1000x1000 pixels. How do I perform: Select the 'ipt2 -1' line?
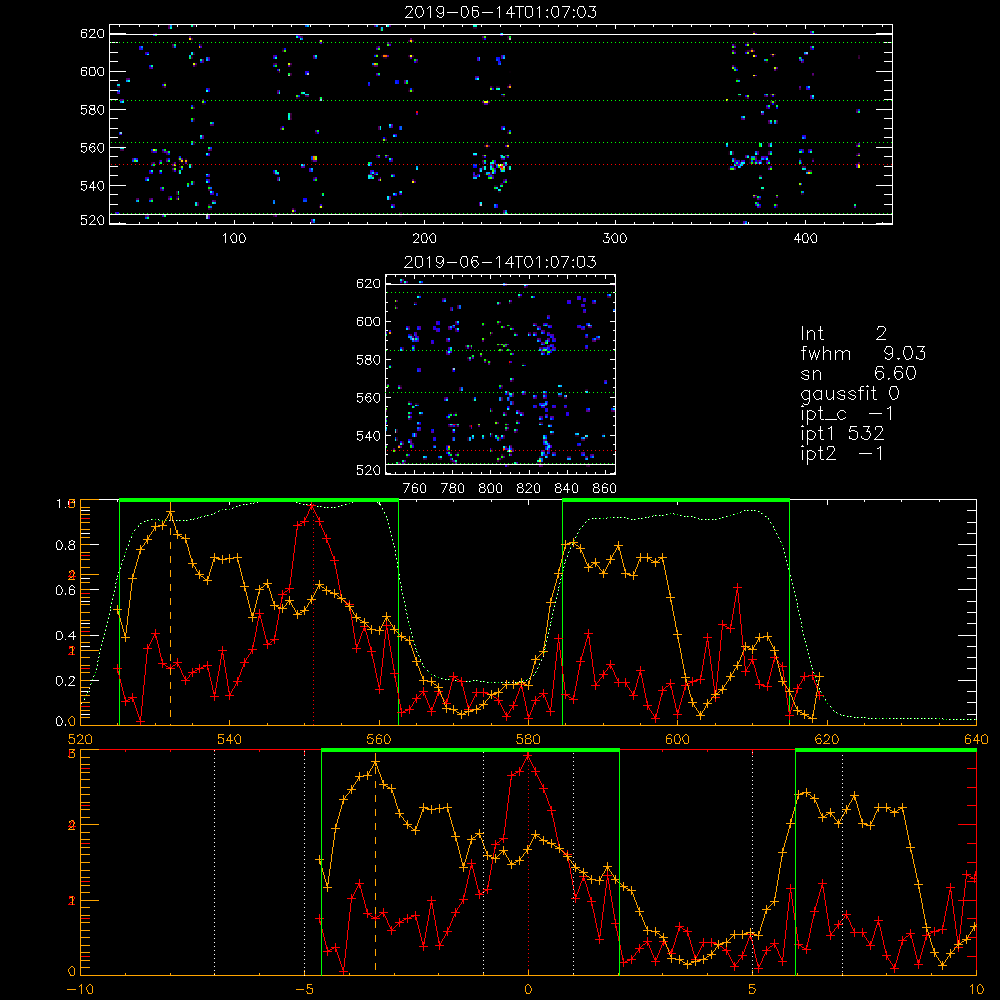tap(842, 453)
